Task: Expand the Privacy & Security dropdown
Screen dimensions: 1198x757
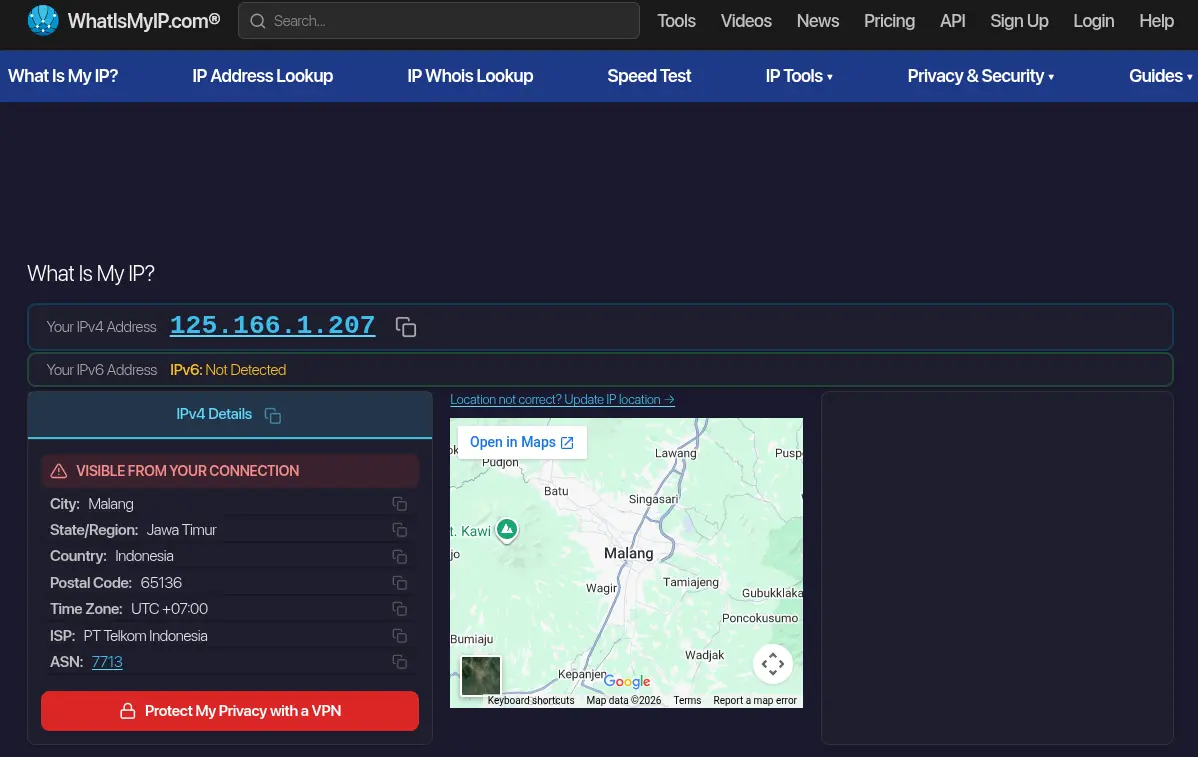Action: click(x=980, y=76)
